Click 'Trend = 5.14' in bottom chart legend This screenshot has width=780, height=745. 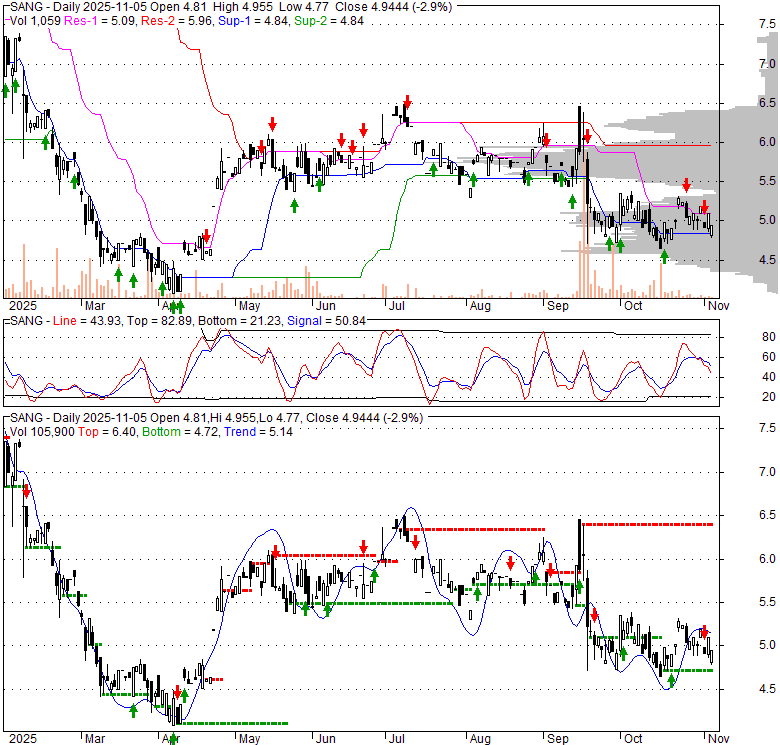[x=258, y=432]
